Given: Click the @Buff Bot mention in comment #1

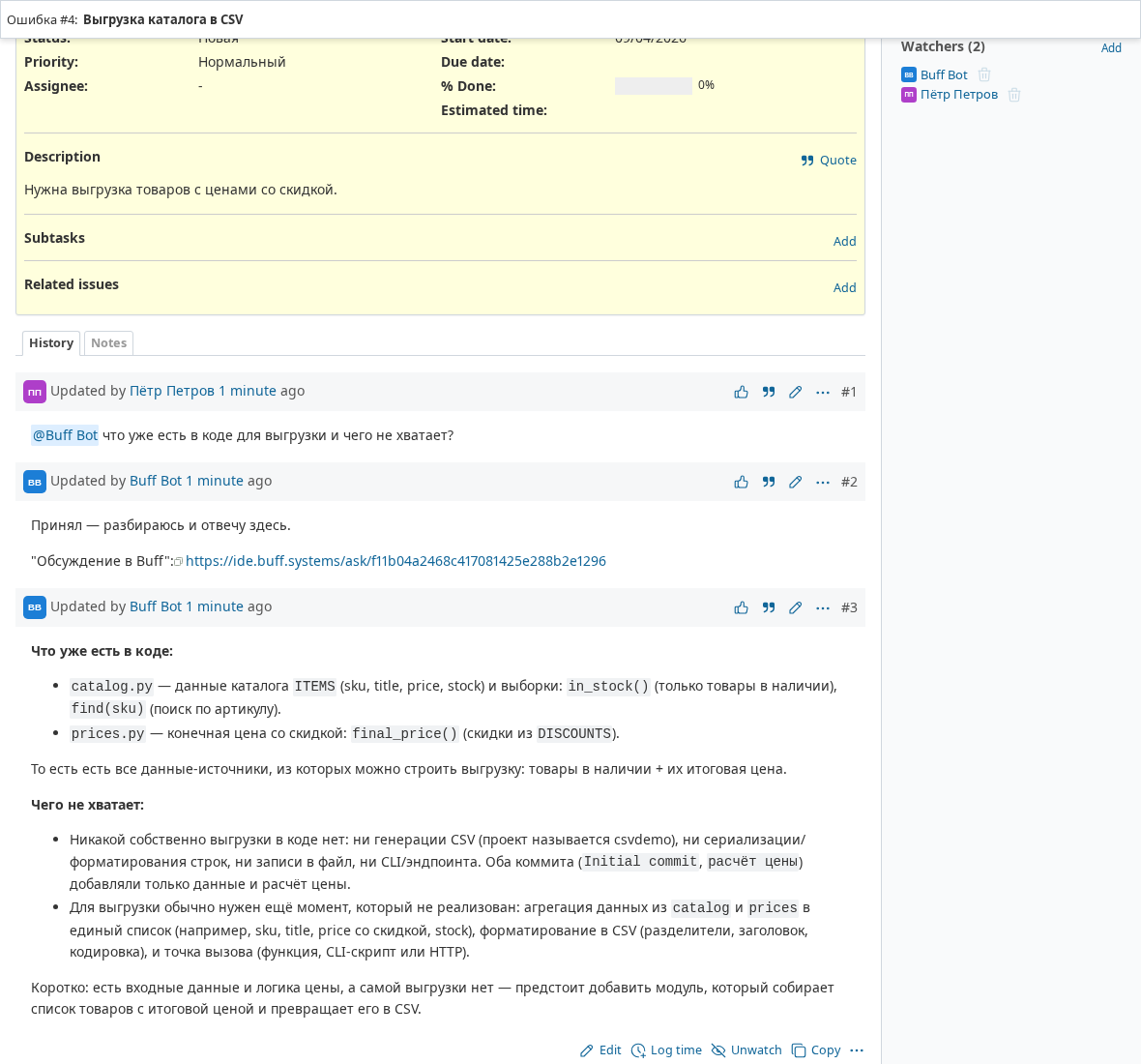Looking at the screenshot, I should pyautogui.click(x=65, y=435).
